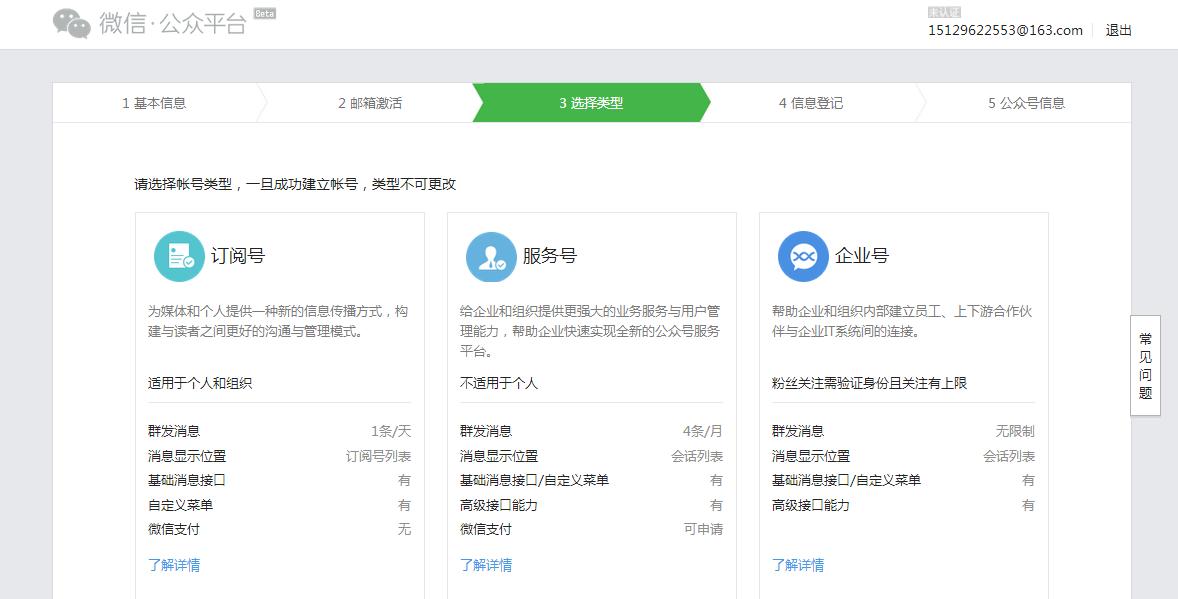The image size is (1178, 599).
Task: Select the 订阅号 account type card
Action: (279, 400)
